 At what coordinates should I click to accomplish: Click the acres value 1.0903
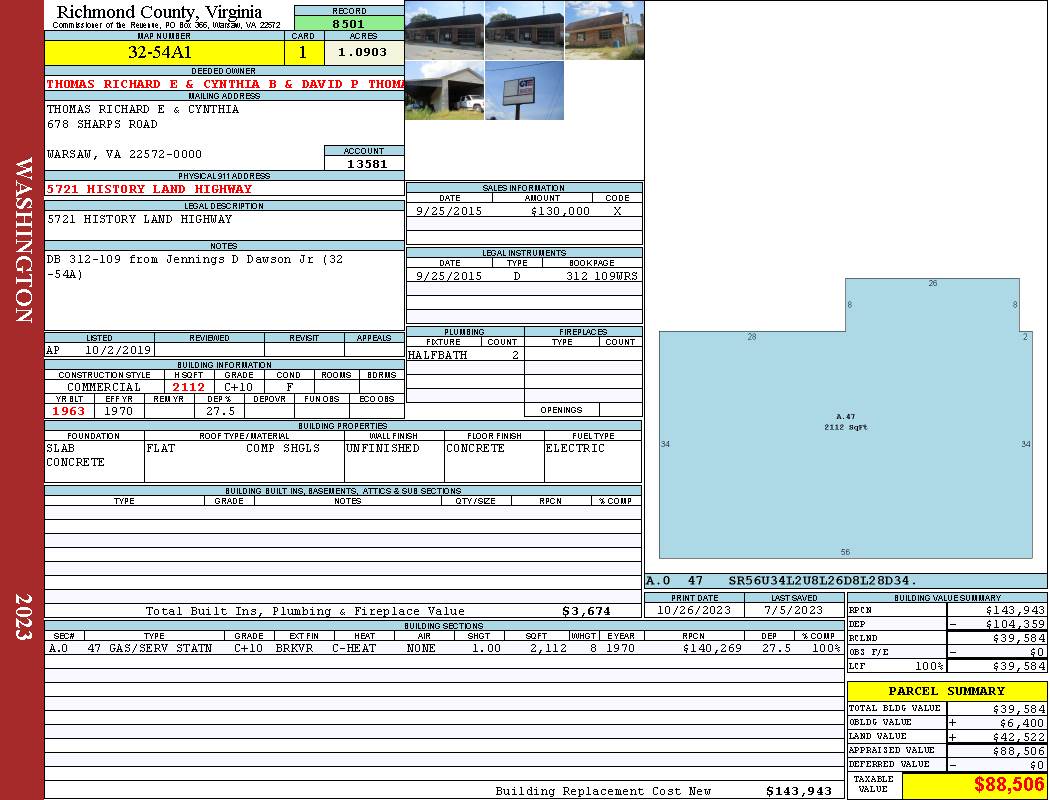pyautogui.click(x=364, y=53)
